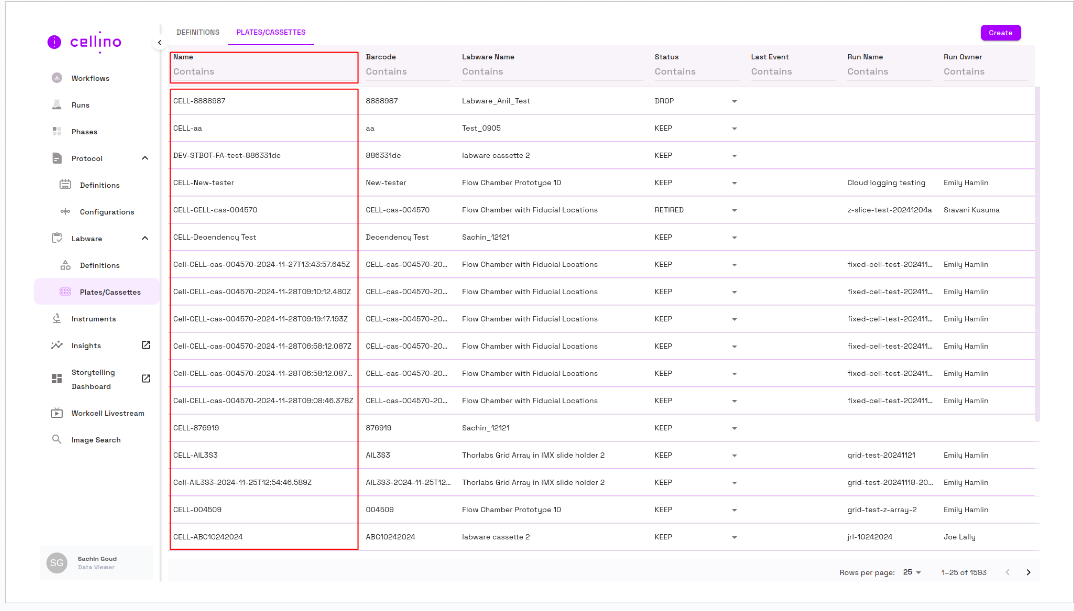Image resolution: width=1074 pixels, height=611 pixels.
Task: Open Image Search
Action: (95, 440)
